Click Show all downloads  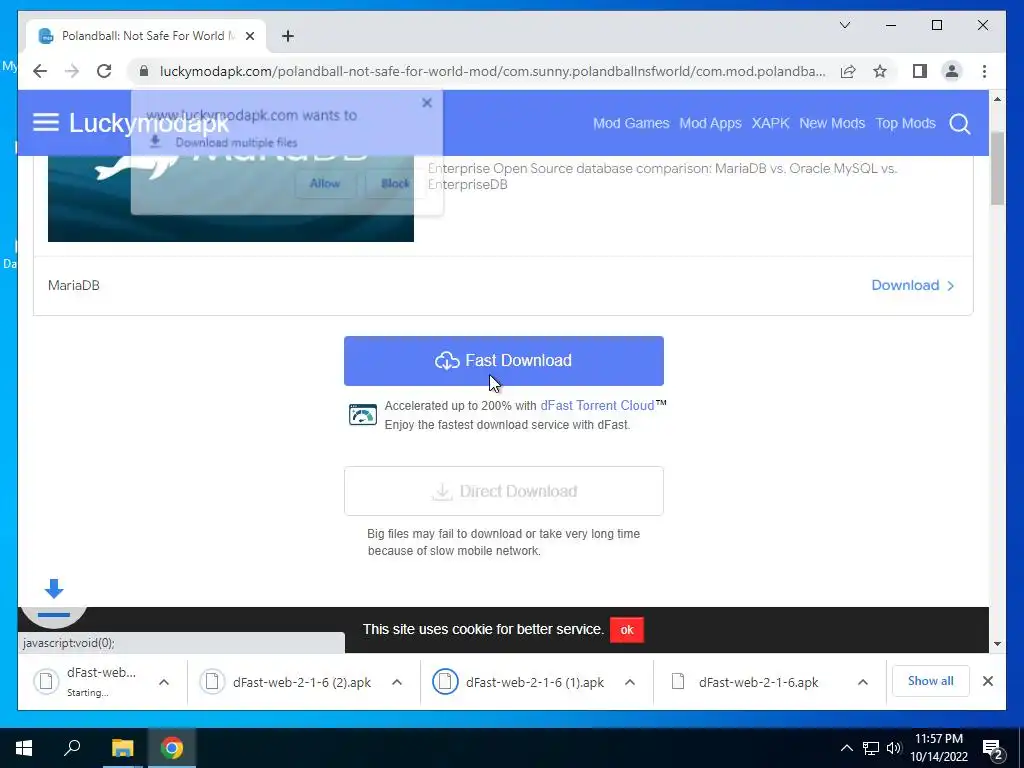point(930,681)
